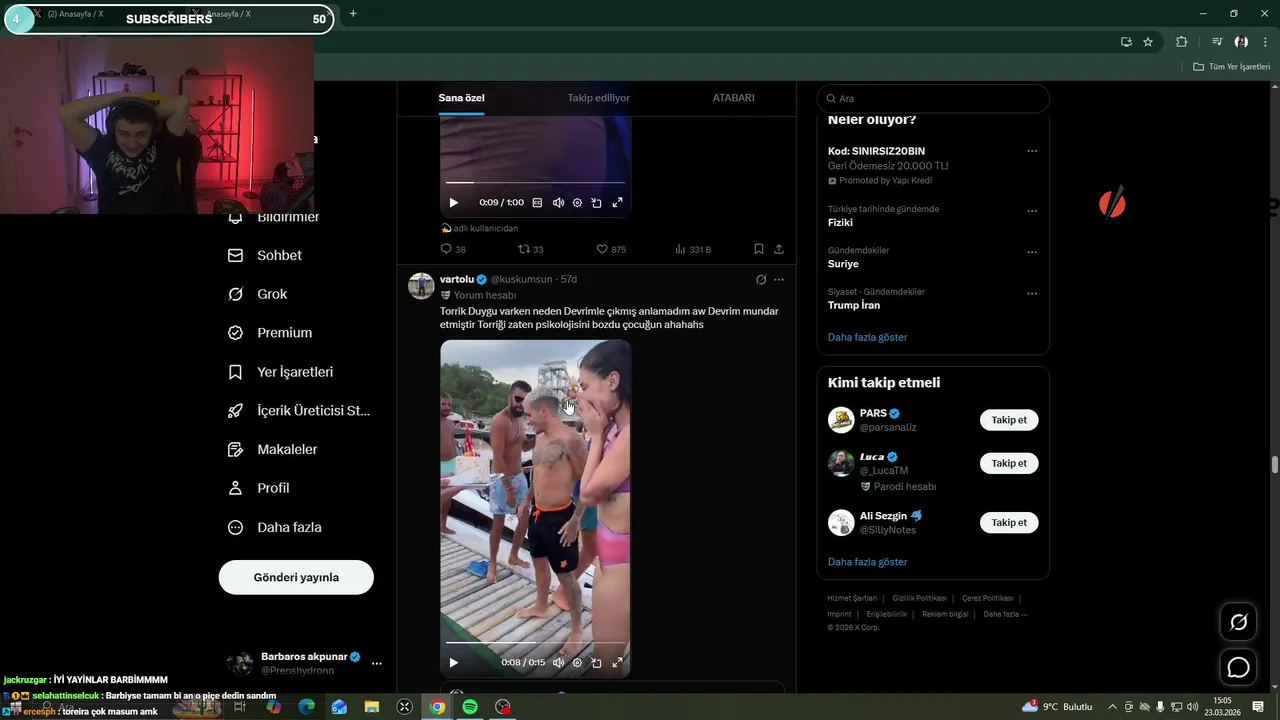Open vartolu's profile avatar
The height and width of the screenshot is (720, 1280).
click(x=421, y=285)
